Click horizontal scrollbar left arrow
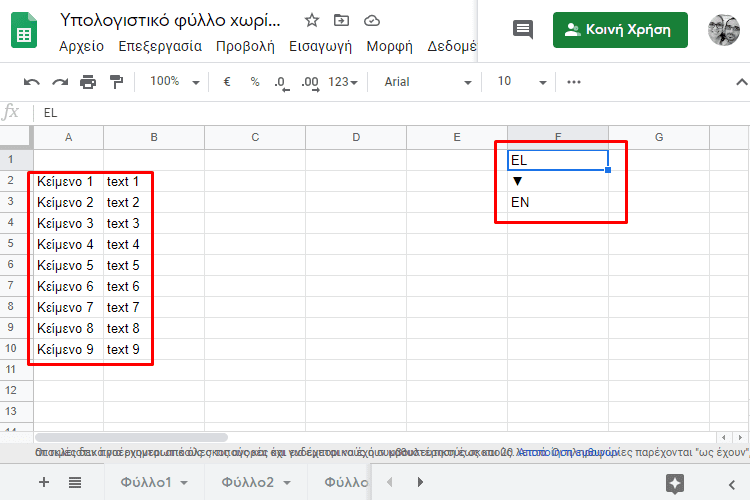The image size is (750, 500). pyautogui.click(x=723, y=437)
